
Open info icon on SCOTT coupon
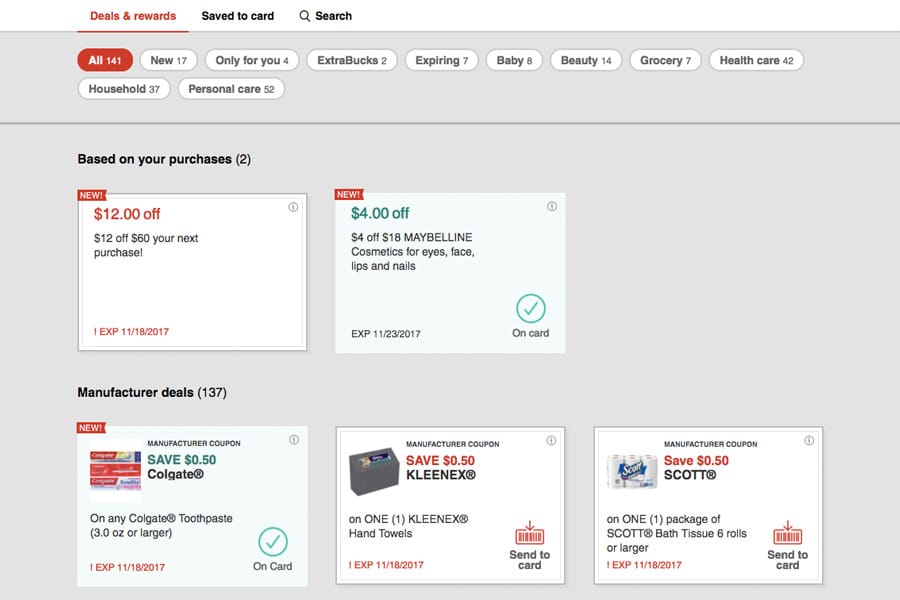809,440
